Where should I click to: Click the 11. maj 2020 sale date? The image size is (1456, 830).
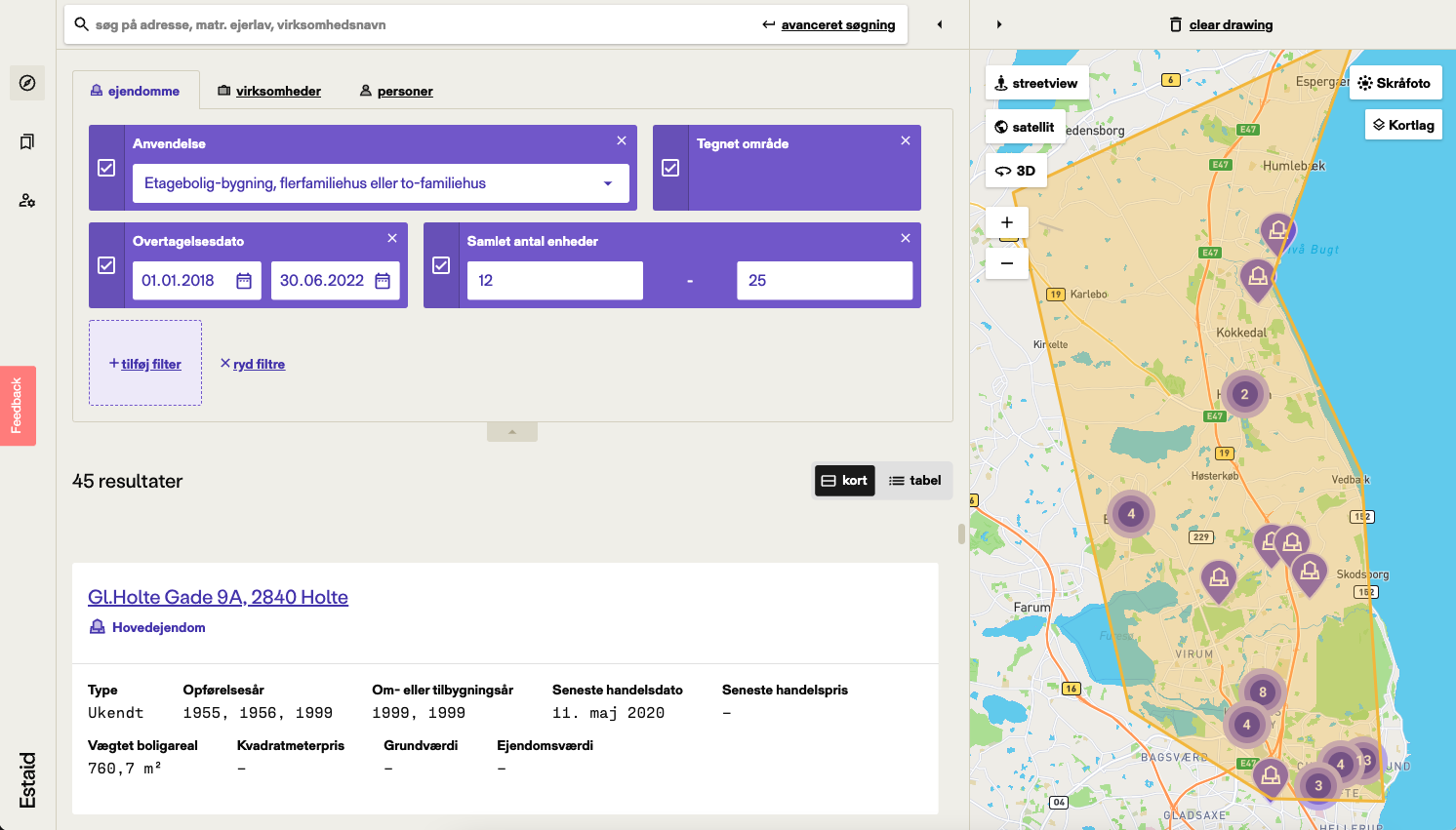coord(608,713)
